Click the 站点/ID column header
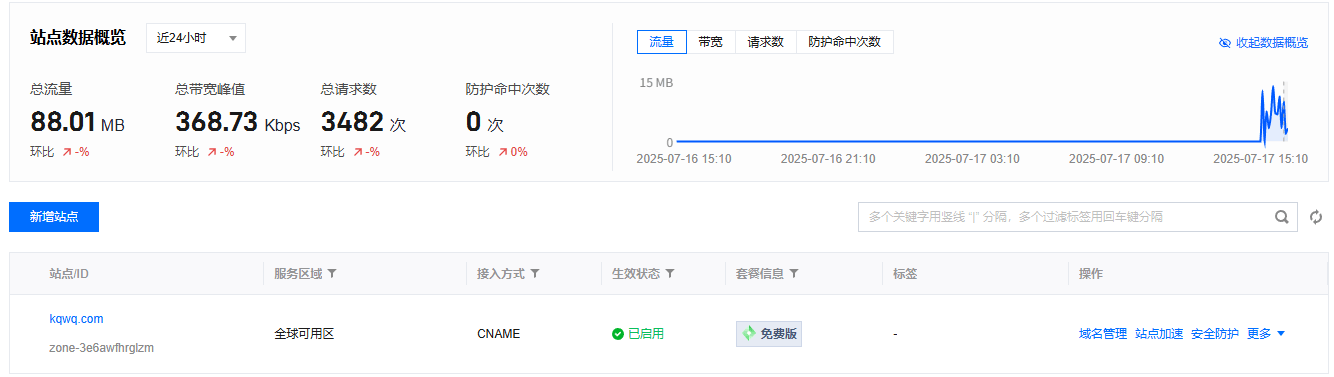The height and width of the screenshot is (377, 1334). (x=70, y=274)
